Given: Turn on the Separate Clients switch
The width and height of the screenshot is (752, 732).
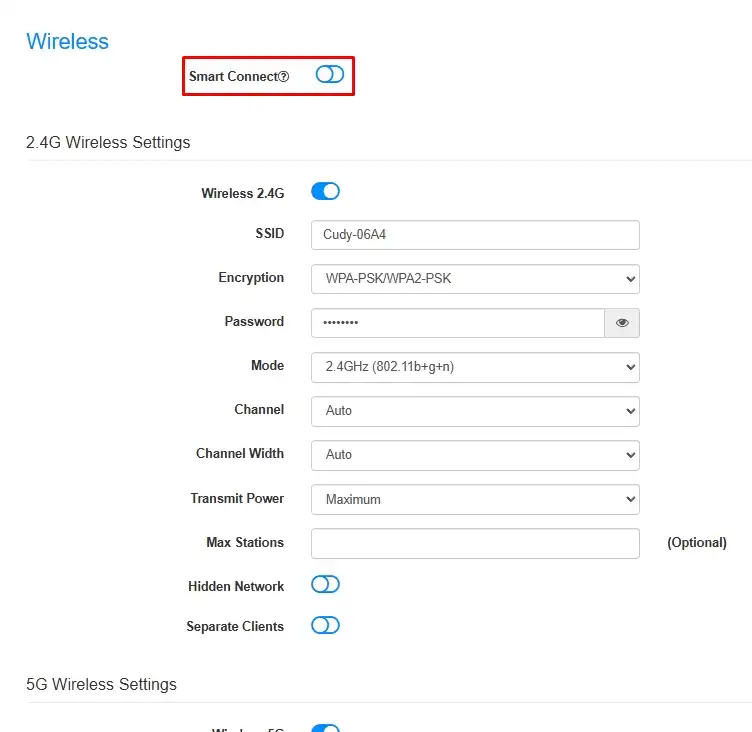Looking at the screenshot, I should click(325, 626).
